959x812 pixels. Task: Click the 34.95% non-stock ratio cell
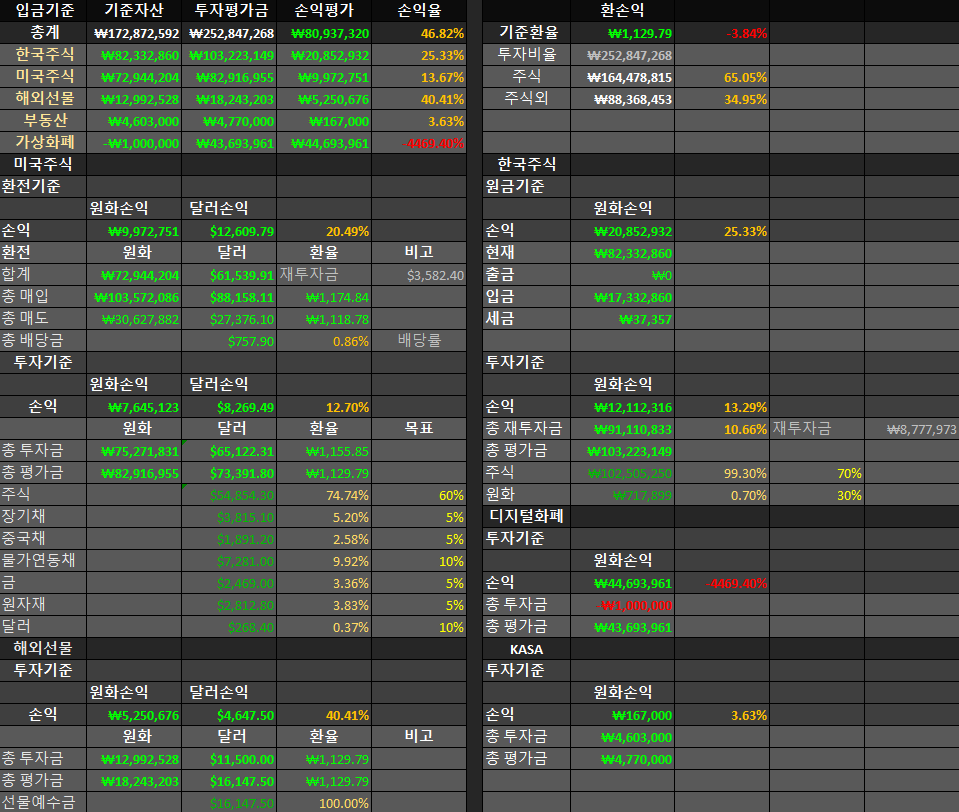click(x=722, y=99)
